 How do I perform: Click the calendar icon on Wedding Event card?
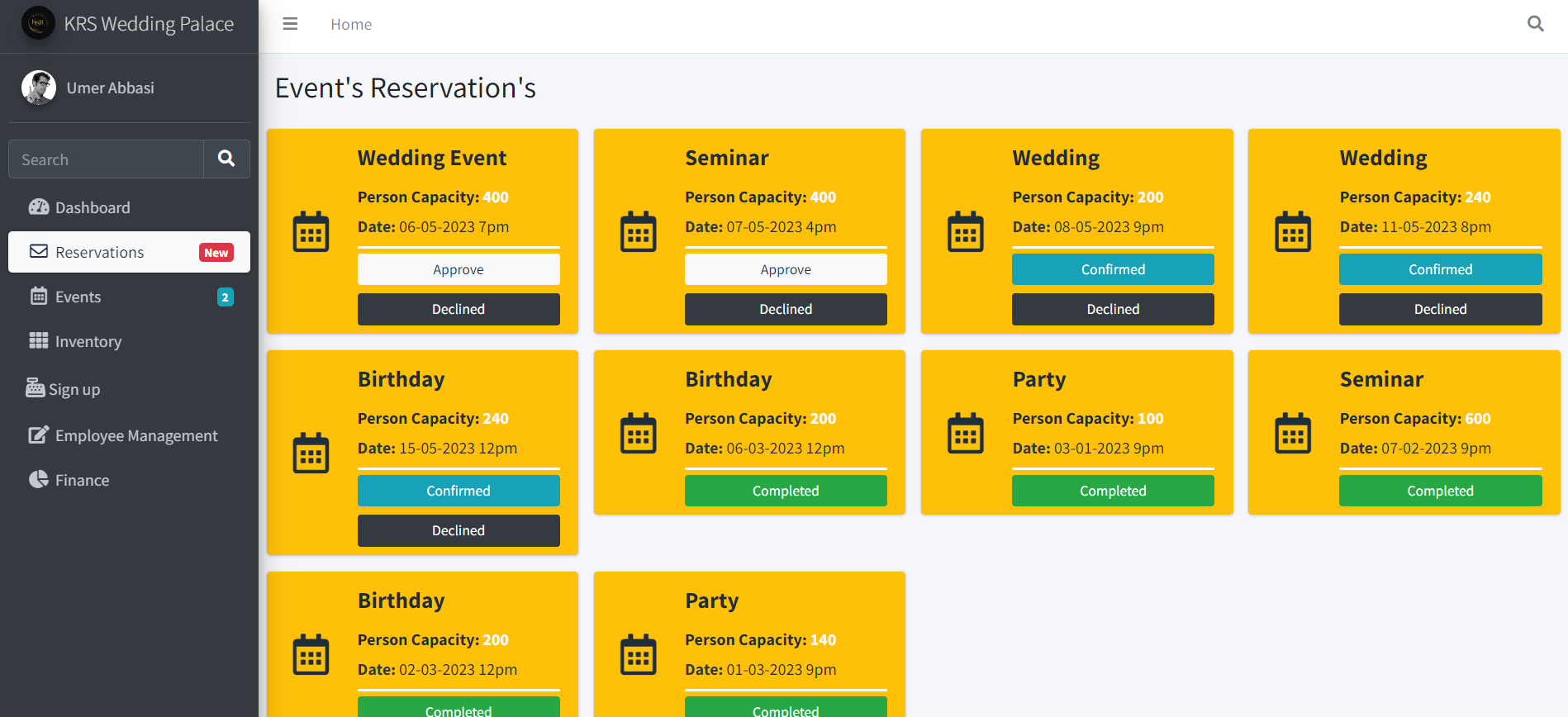point(311,231)
